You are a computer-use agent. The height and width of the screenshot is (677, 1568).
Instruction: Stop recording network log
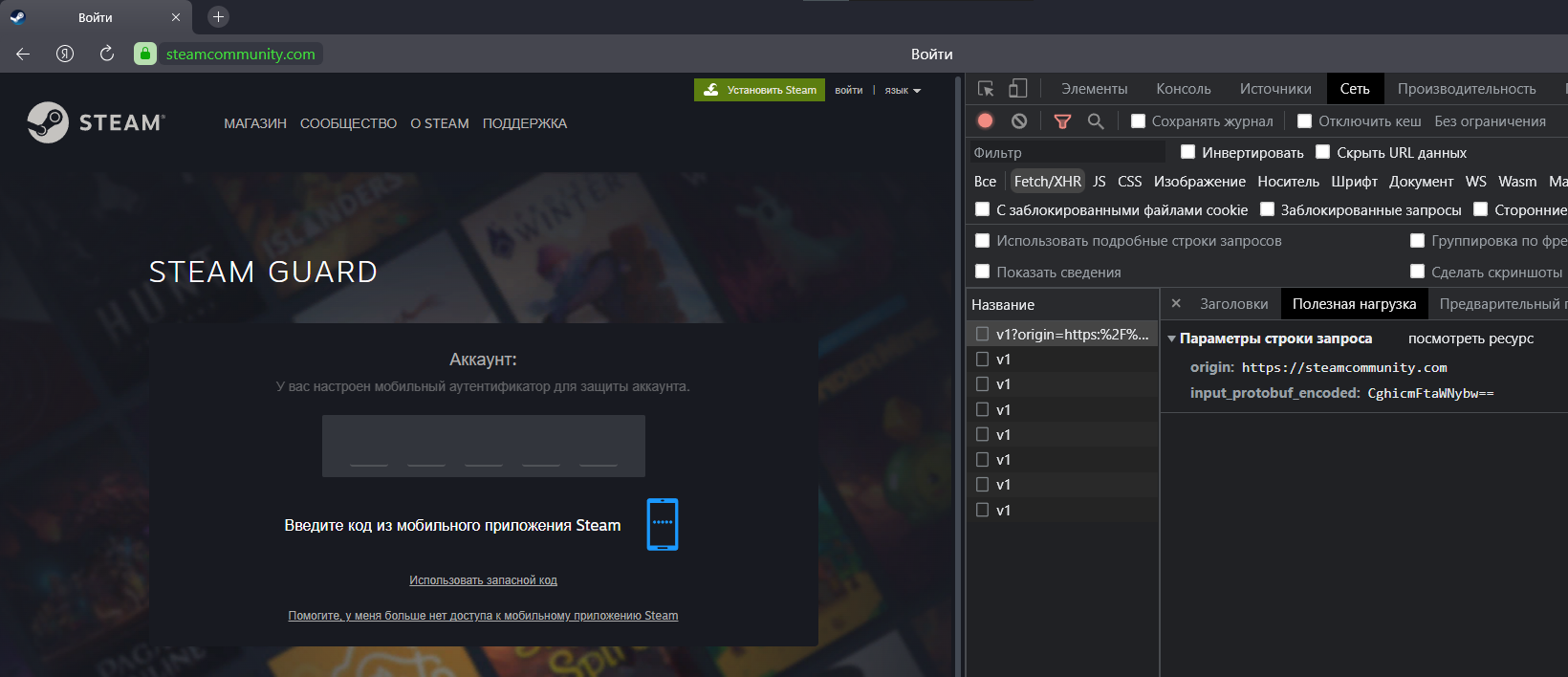(986, 120)
